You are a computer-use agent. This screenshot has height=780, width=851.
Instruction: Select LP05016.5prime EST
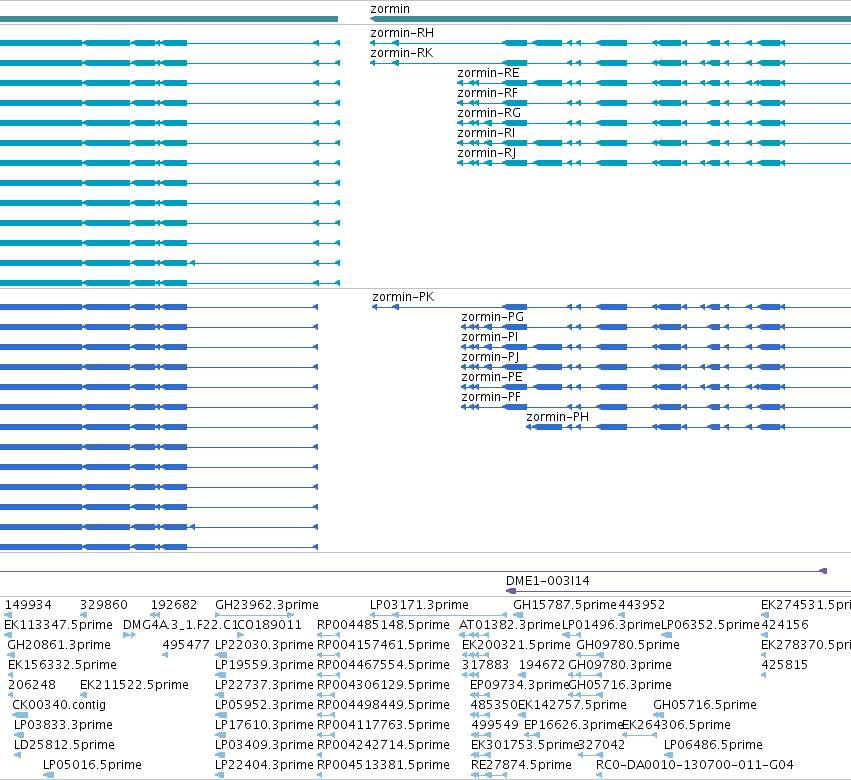(92, 765)
